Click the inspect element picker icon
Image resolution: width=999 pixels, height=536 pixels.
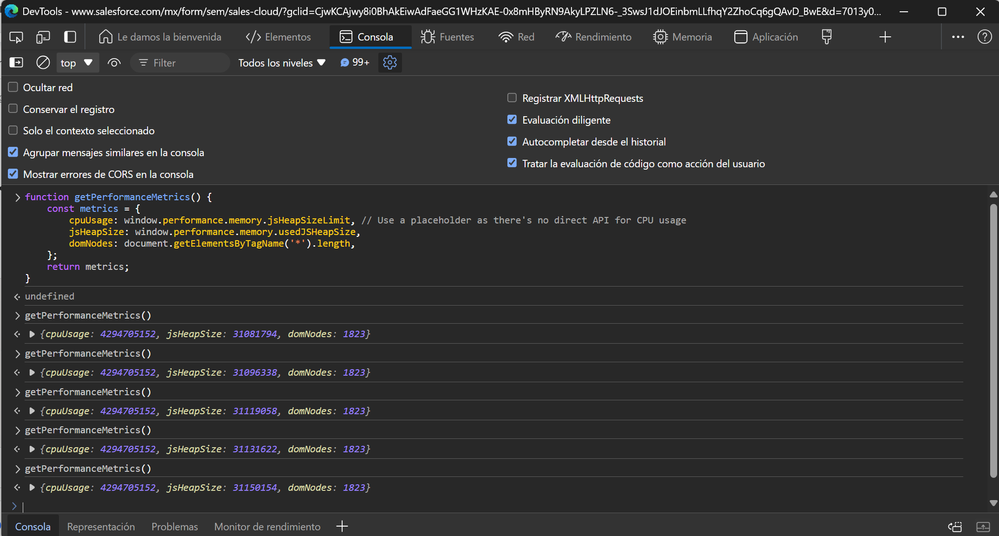(17, 37)
